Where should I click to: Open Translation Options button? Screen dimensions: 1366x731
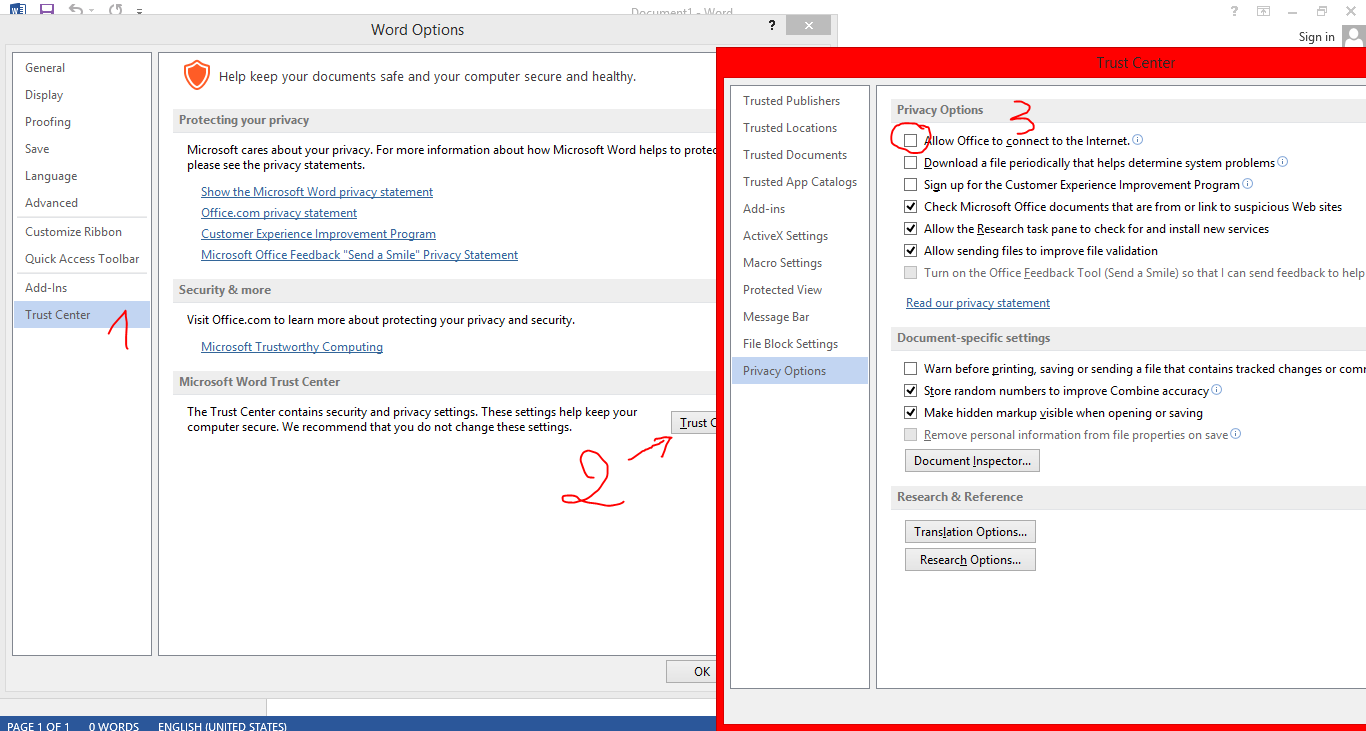(x=970, y=532)
